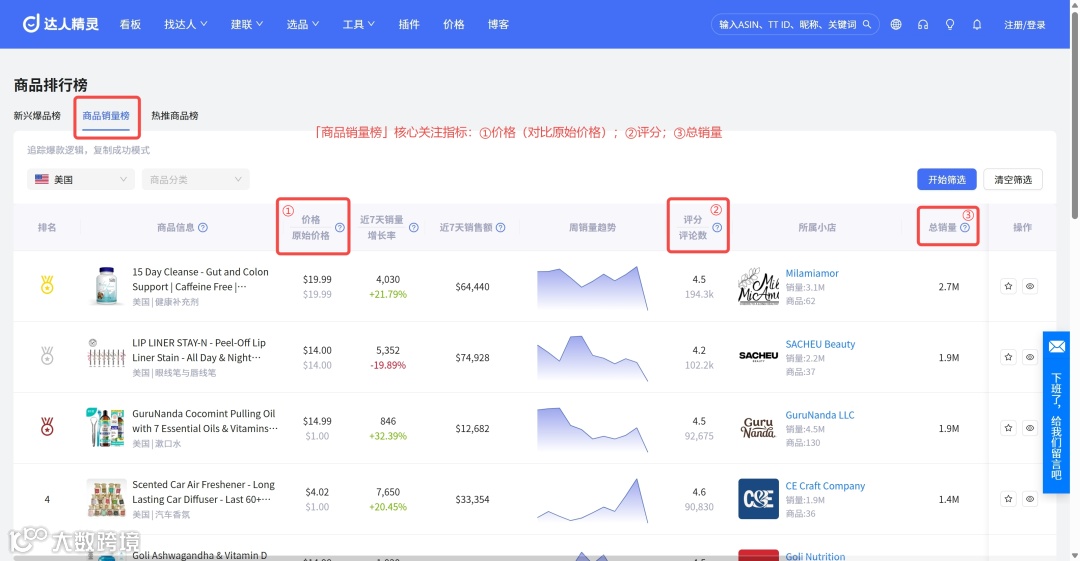Click the GuruNanda Pulling Oil thumbnail
The image size is (1080, 561).
[106, 427]
